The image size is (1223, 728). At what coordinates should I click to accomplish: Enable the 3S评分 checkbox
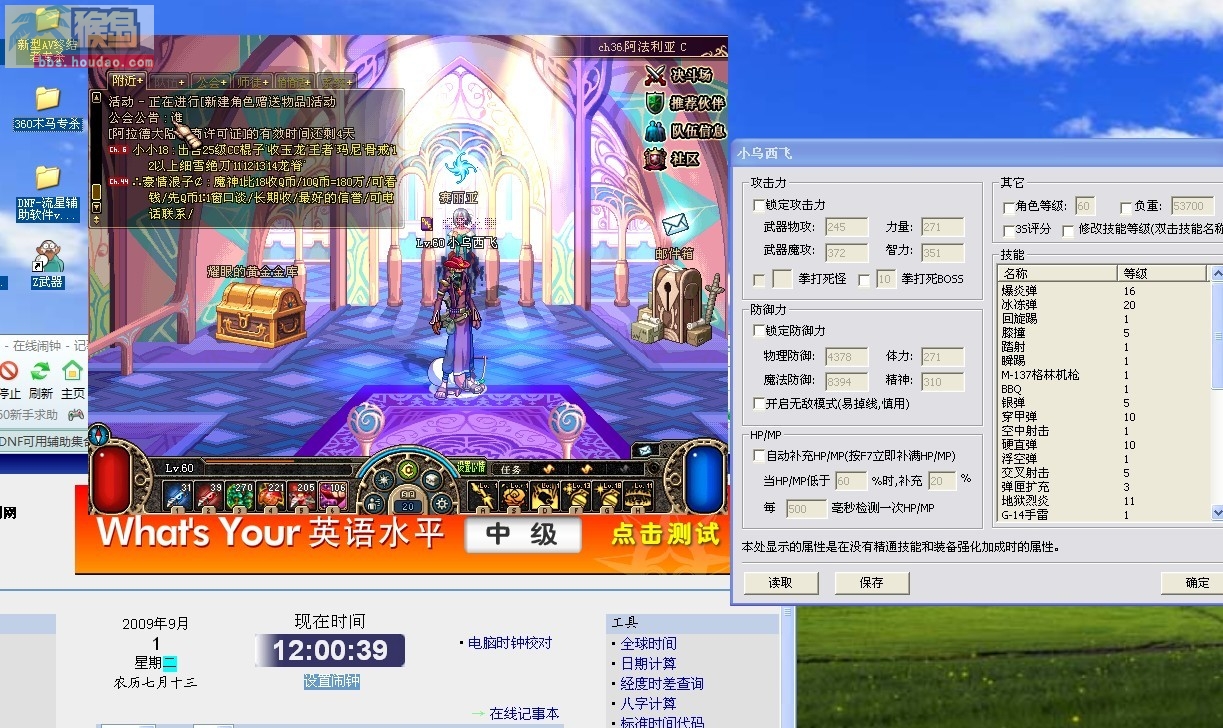point(1008,229)
